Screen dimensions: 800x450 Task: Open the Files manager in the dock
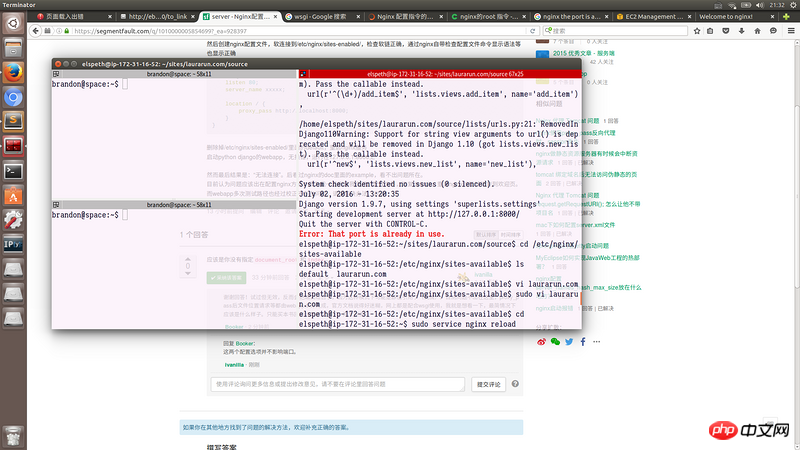[13, 48]
